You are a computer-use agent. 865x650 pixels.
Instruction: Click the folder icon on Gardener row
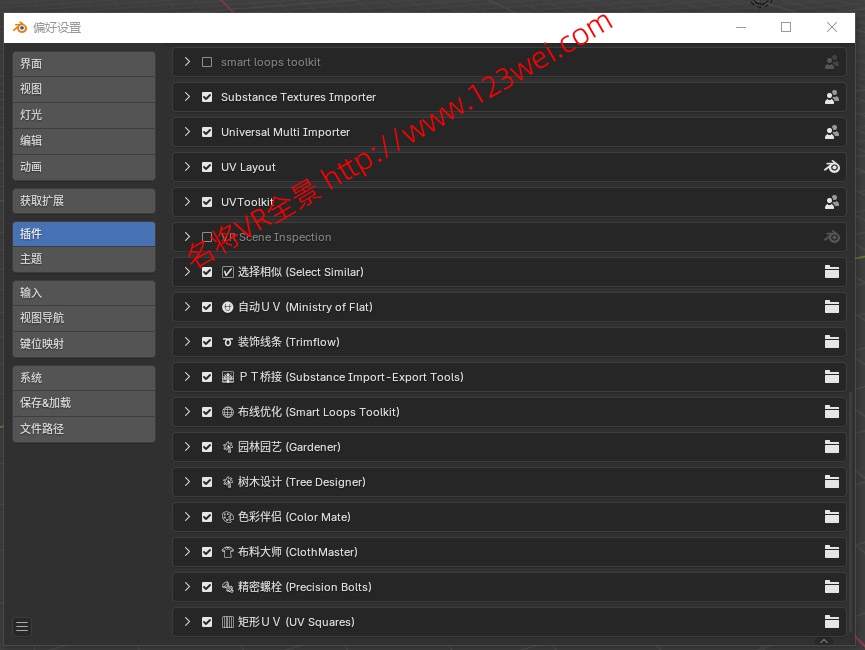831,447
